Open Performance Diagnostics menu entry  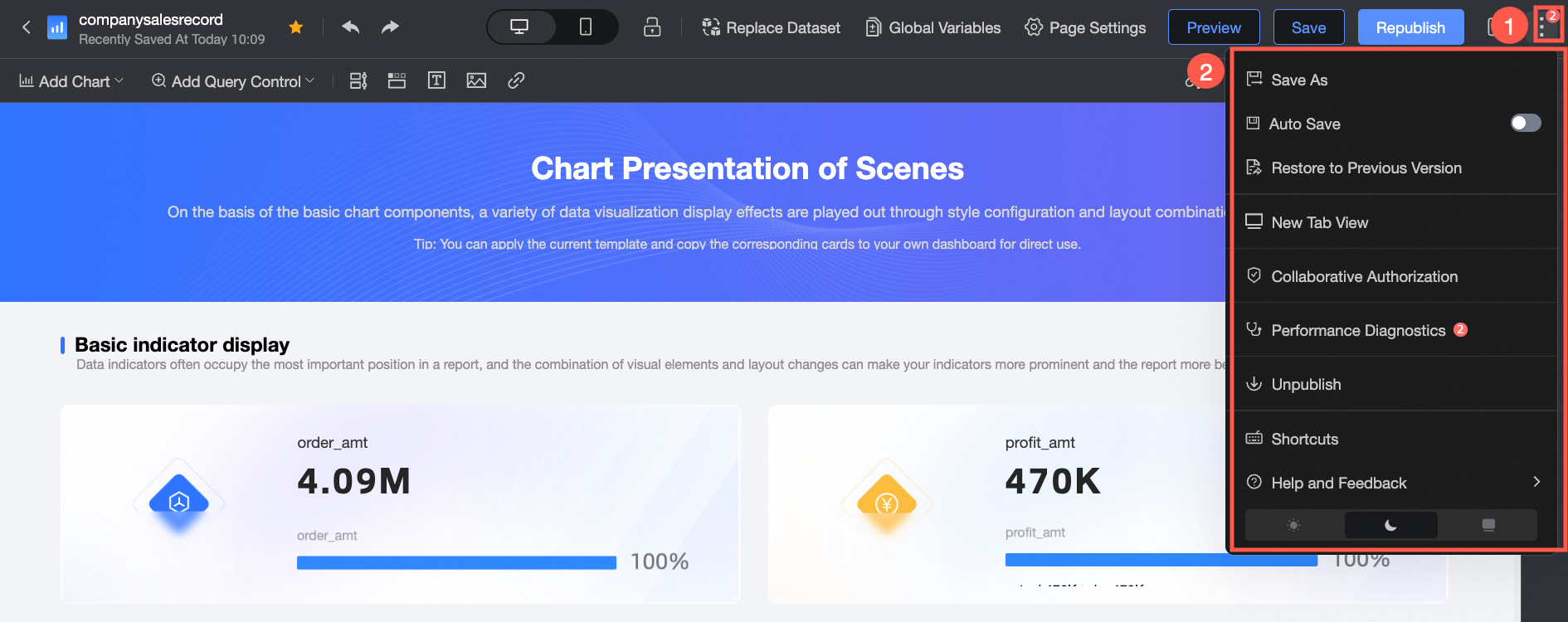1358,330
